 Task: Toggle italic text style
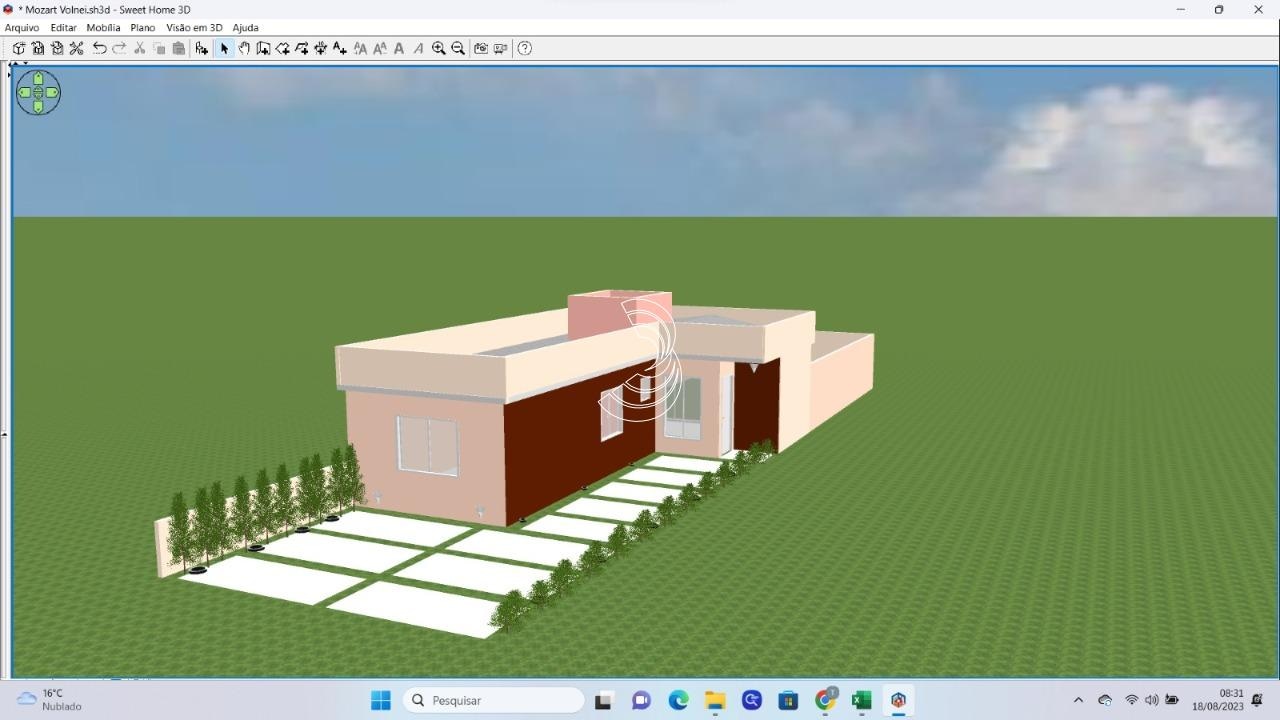point(418,48)
